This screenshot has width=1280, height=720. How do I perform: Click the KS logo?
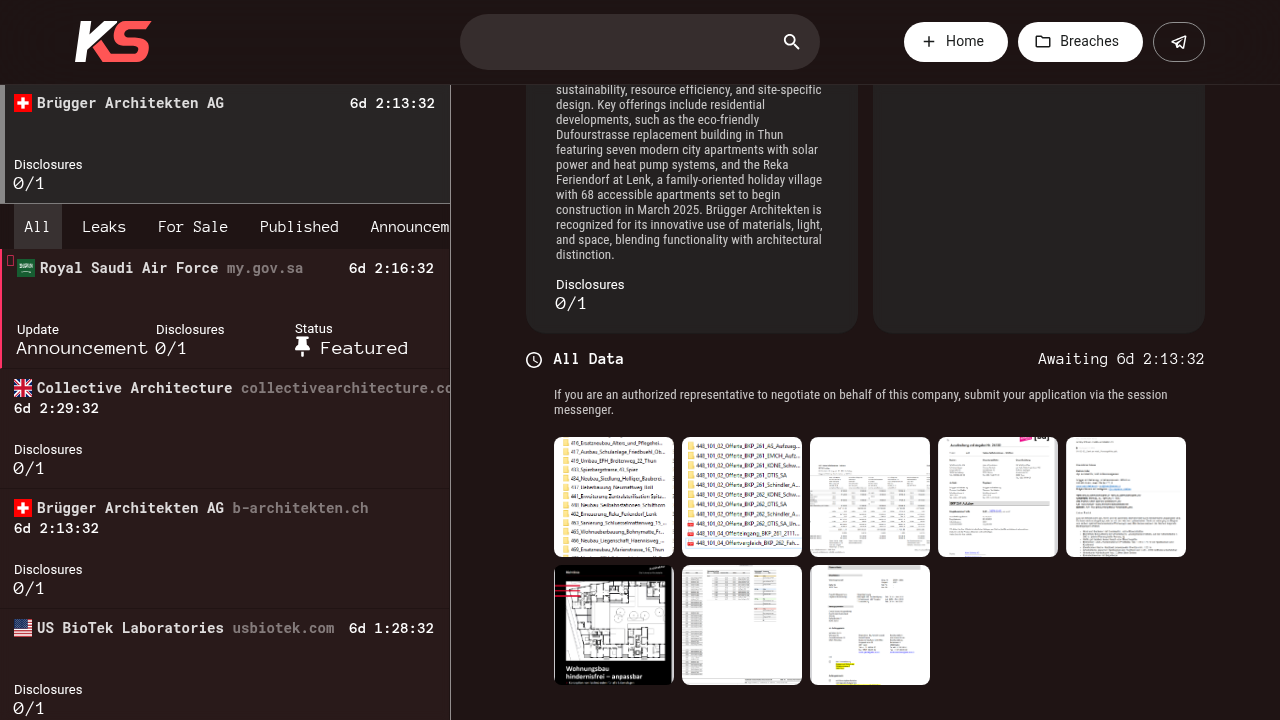tap(113, 42)
